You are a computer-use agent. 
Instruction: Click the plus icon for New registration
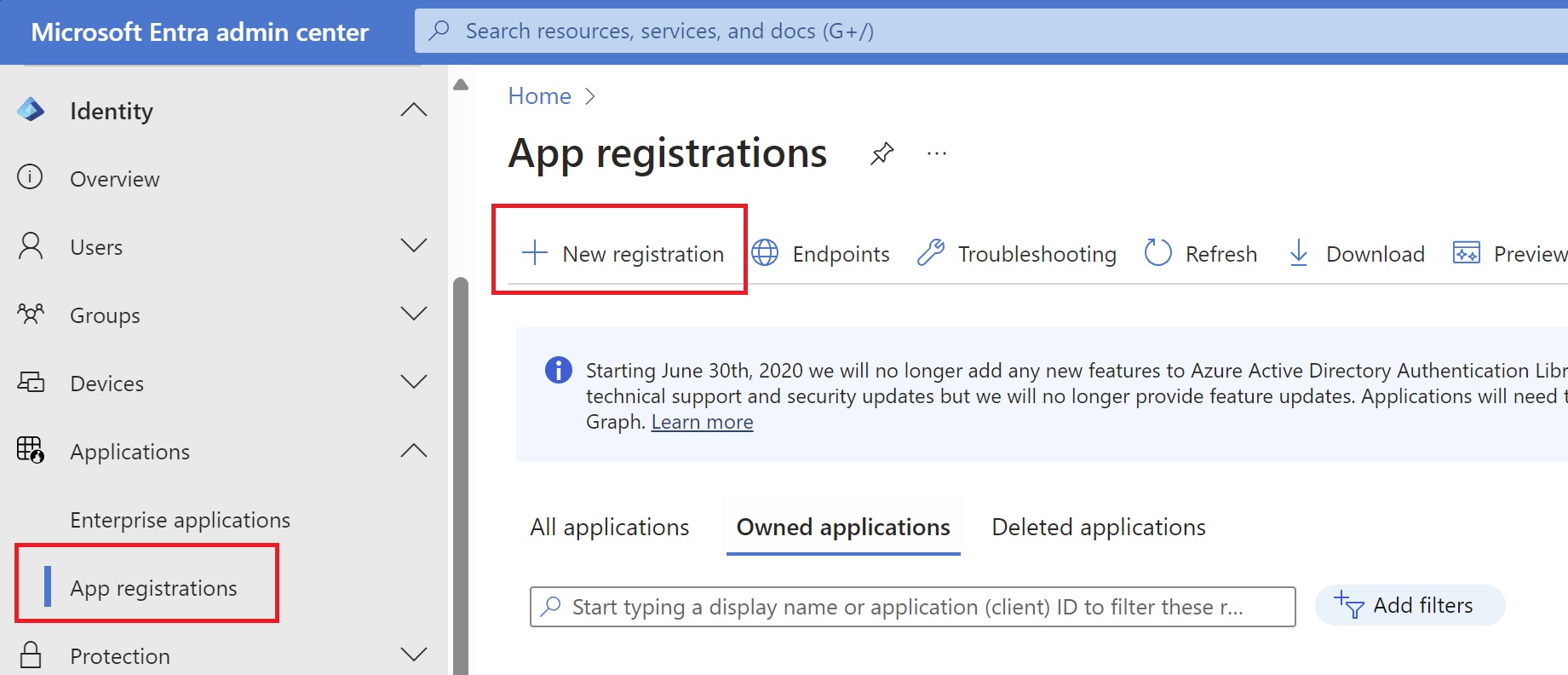(535, 252)
